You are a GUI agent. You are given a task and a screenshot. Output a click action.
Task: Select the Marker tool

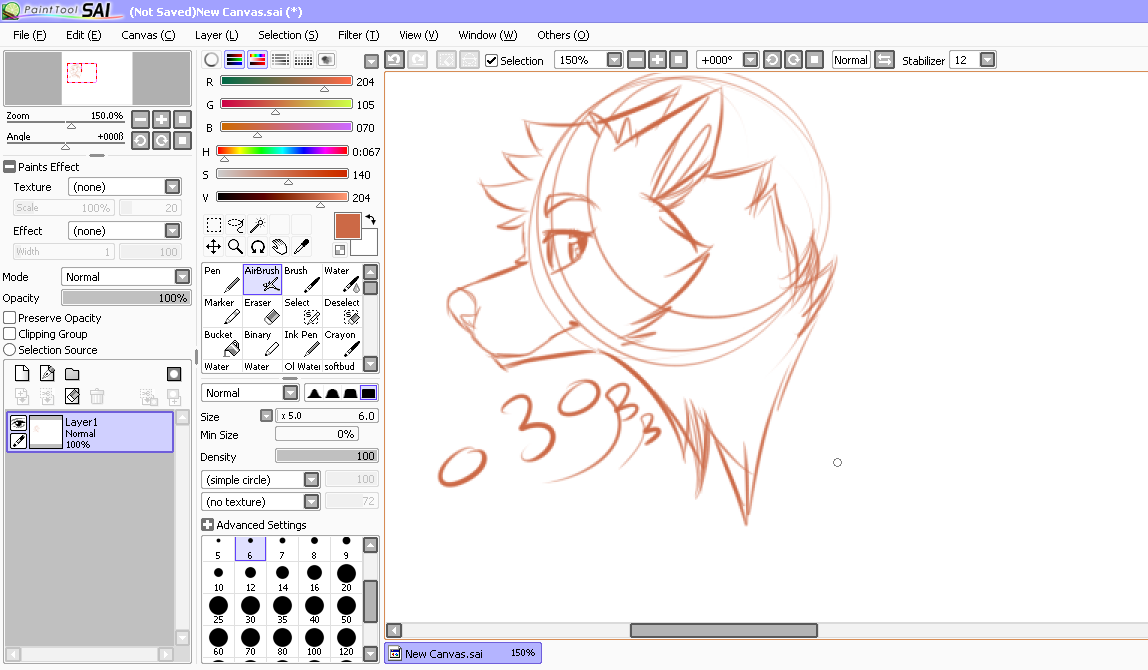(x=222, y=312)
